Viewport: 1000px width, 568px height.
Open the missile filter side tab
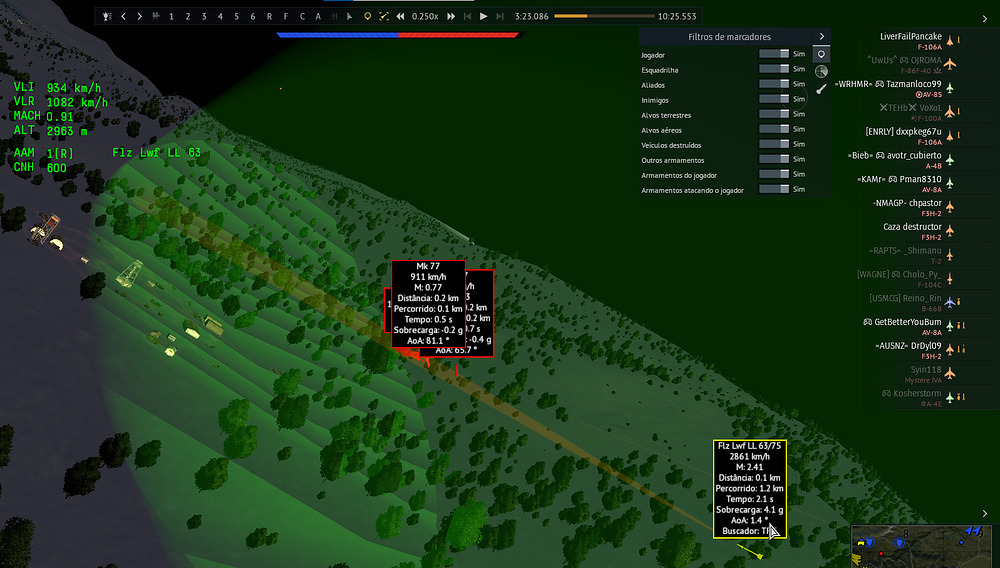tap(821, 89)
